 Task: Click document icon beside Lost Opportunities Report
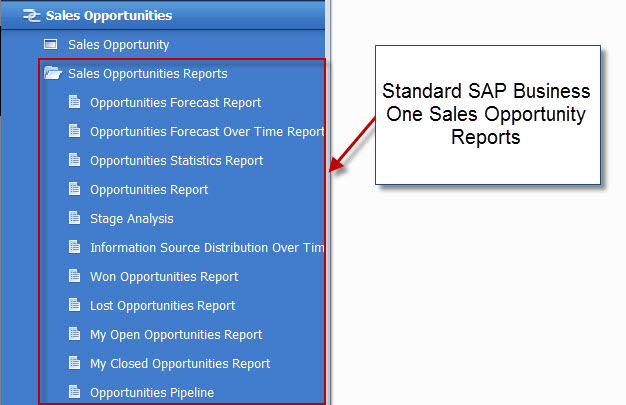coord(74,305)
